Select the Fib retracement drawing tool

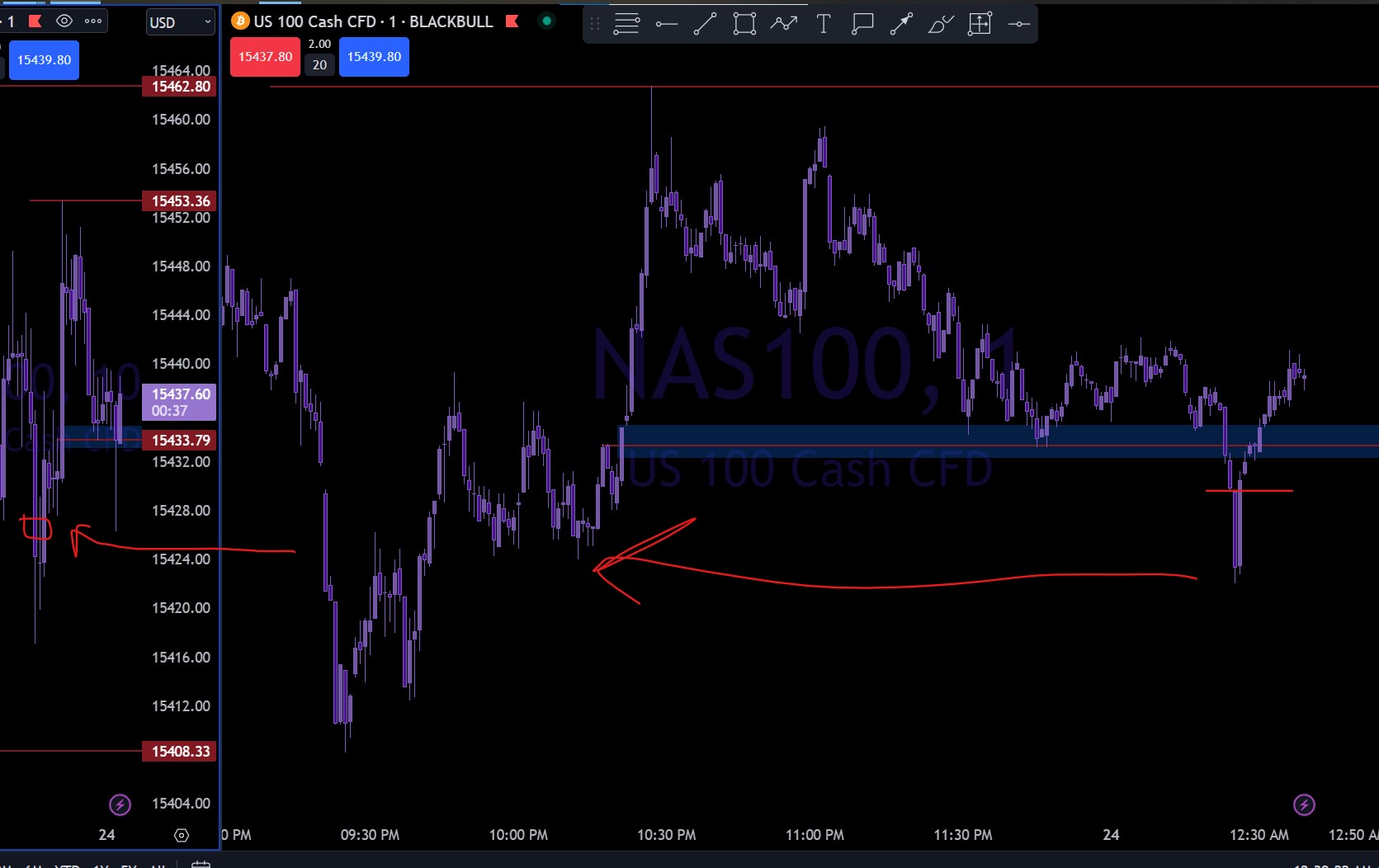(626, 24)
